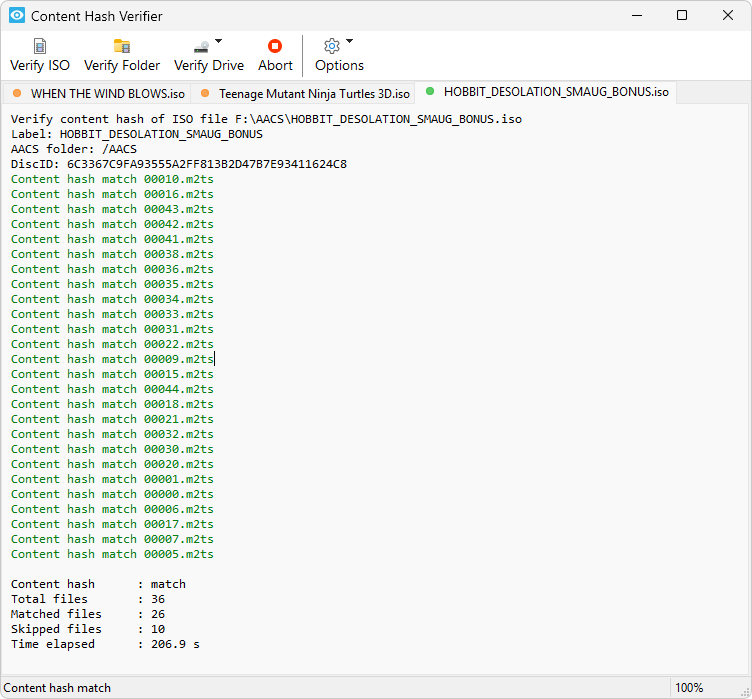Select the HOBBIT_DESOLATION_SMAUG_BONUS.iso tab
Viewport: 752px width, 699px height.
[547, 92]
